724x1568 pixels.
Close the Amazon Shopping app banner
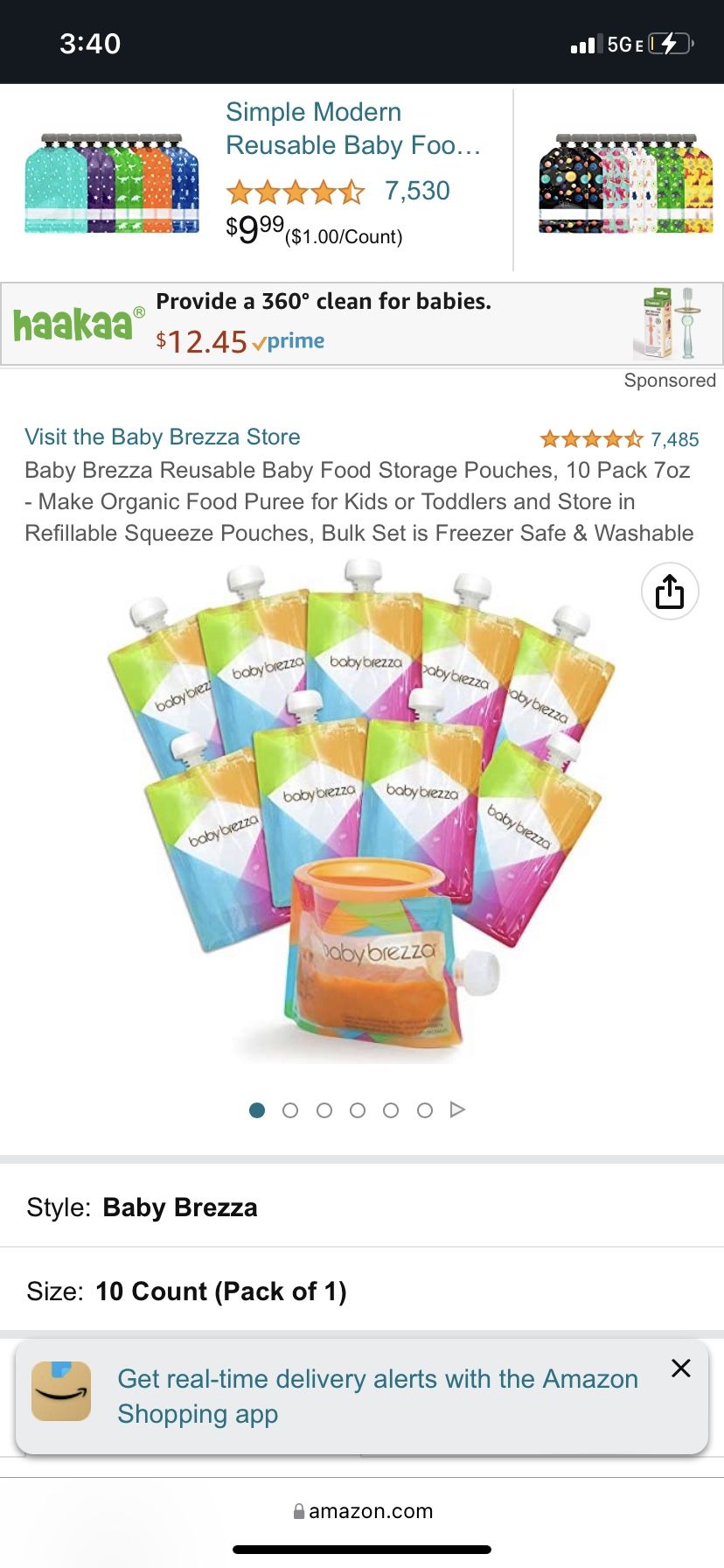coord(681,1368)
